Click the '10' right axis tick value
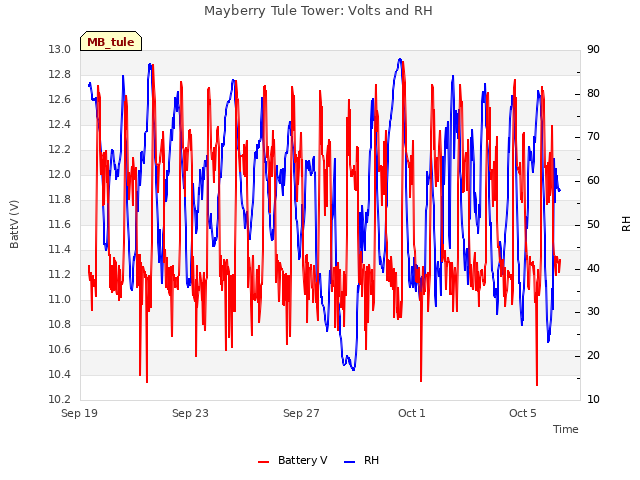 [593, 400]
